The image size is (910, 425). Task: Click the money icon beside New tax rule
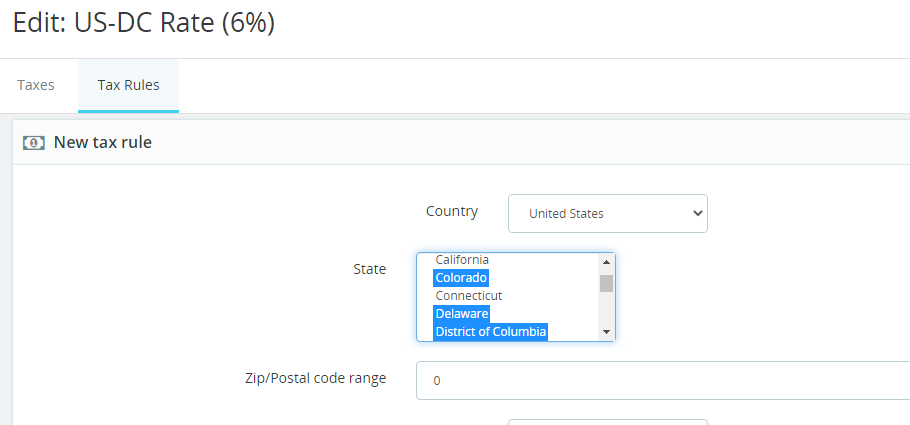click(x=33, y=143)
